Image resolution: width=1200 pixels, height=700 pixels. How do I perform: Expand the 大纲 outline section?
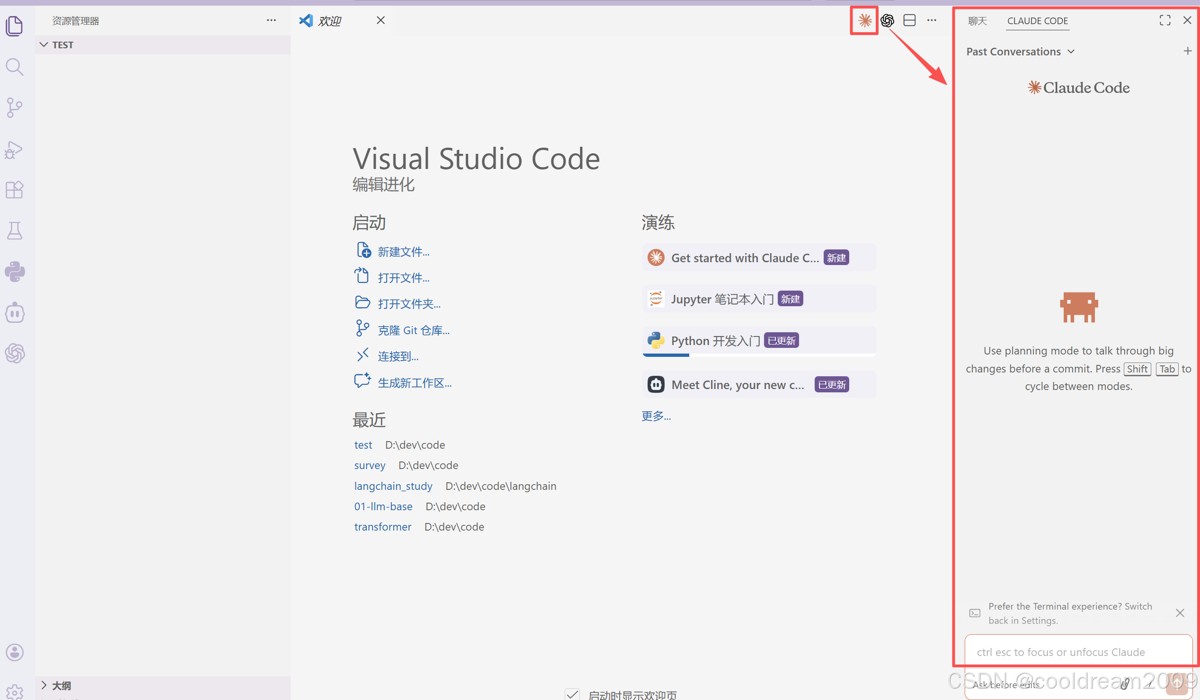coord(57,686)
